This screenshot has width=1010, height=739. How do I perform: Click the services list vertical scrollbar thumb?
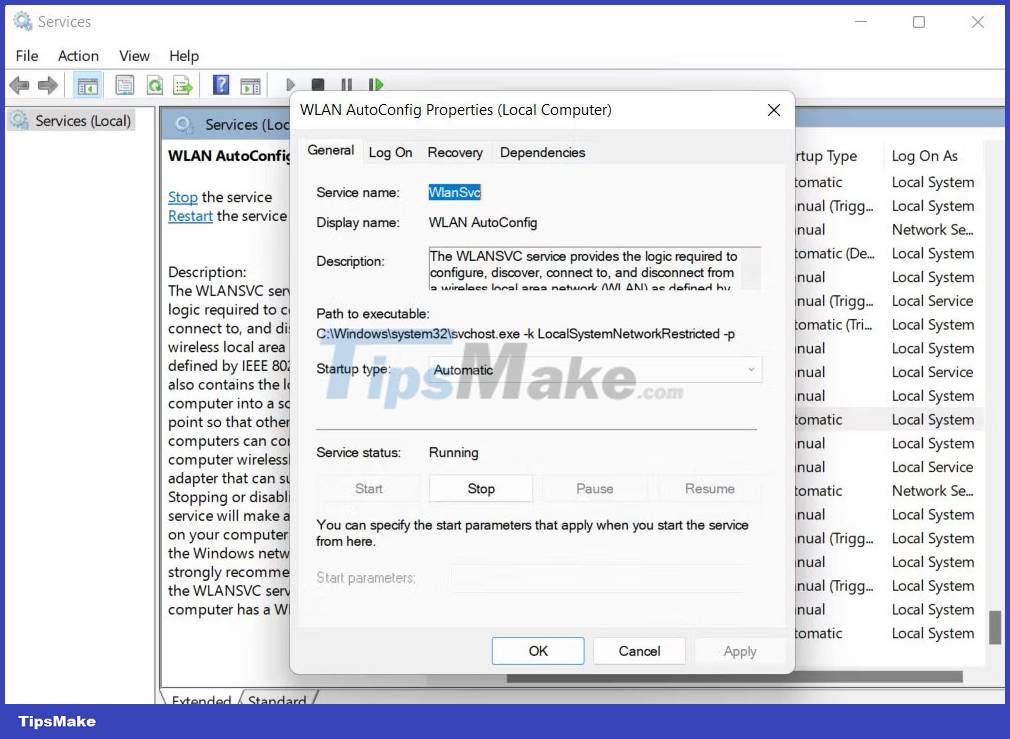tap(995, 627)
